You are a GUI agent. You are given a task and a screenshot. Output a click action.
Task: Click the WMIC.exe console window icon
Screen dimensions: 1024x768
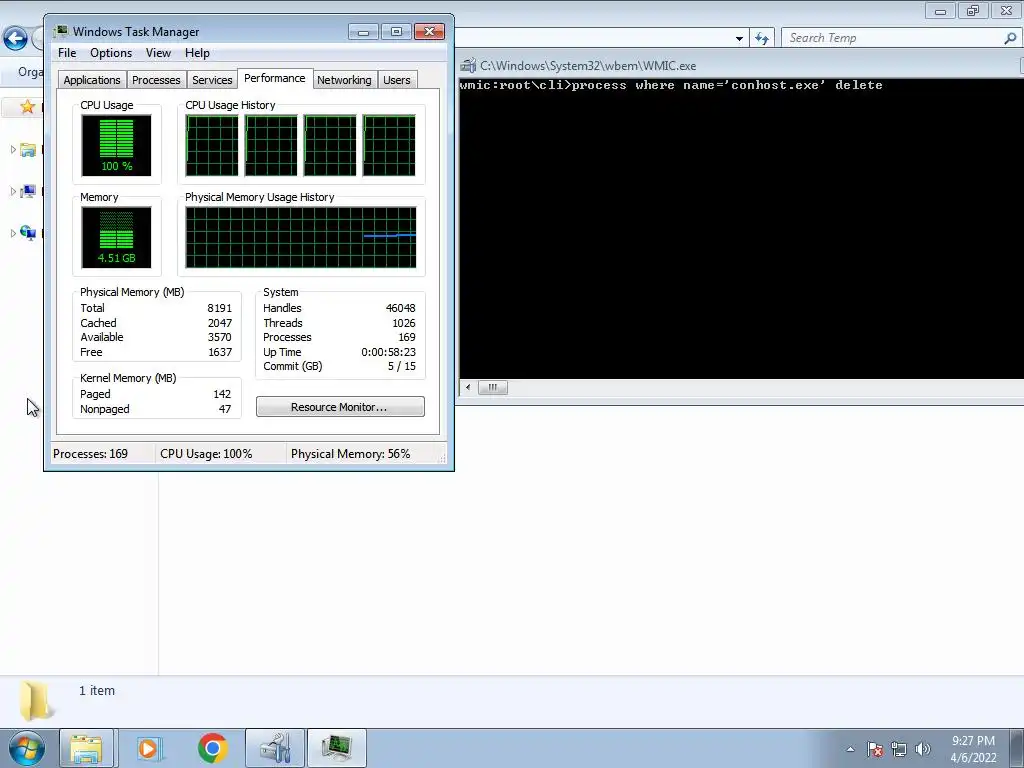pyautogui.click(x=468, y=65)
